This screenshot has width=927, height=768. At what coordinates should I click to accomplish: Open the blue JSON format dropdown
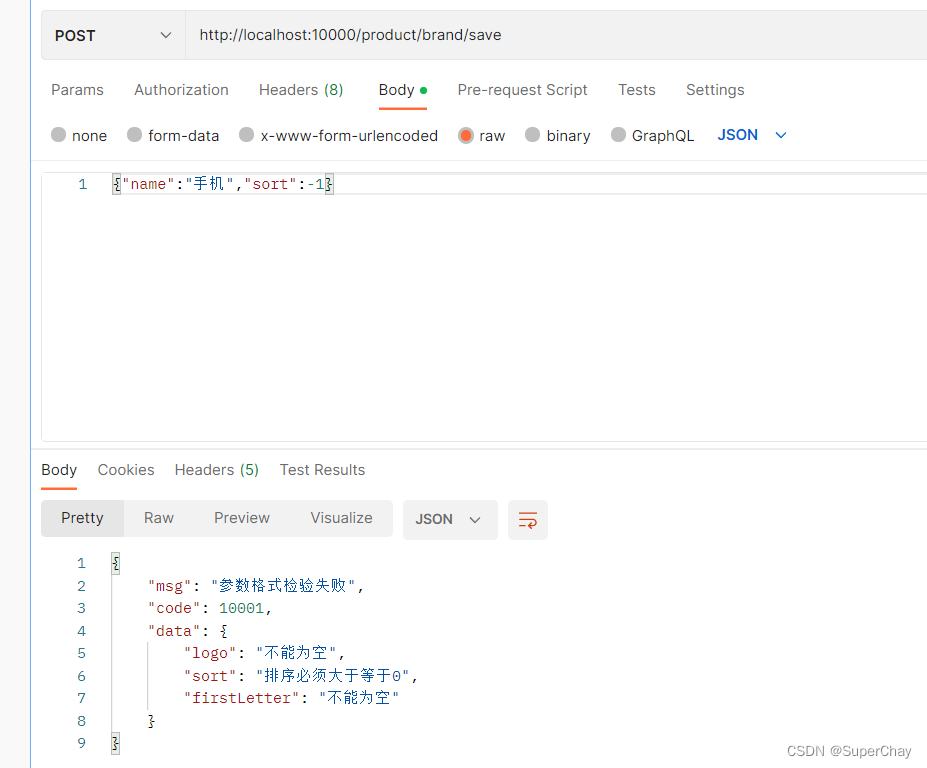(x=751, y=135)
